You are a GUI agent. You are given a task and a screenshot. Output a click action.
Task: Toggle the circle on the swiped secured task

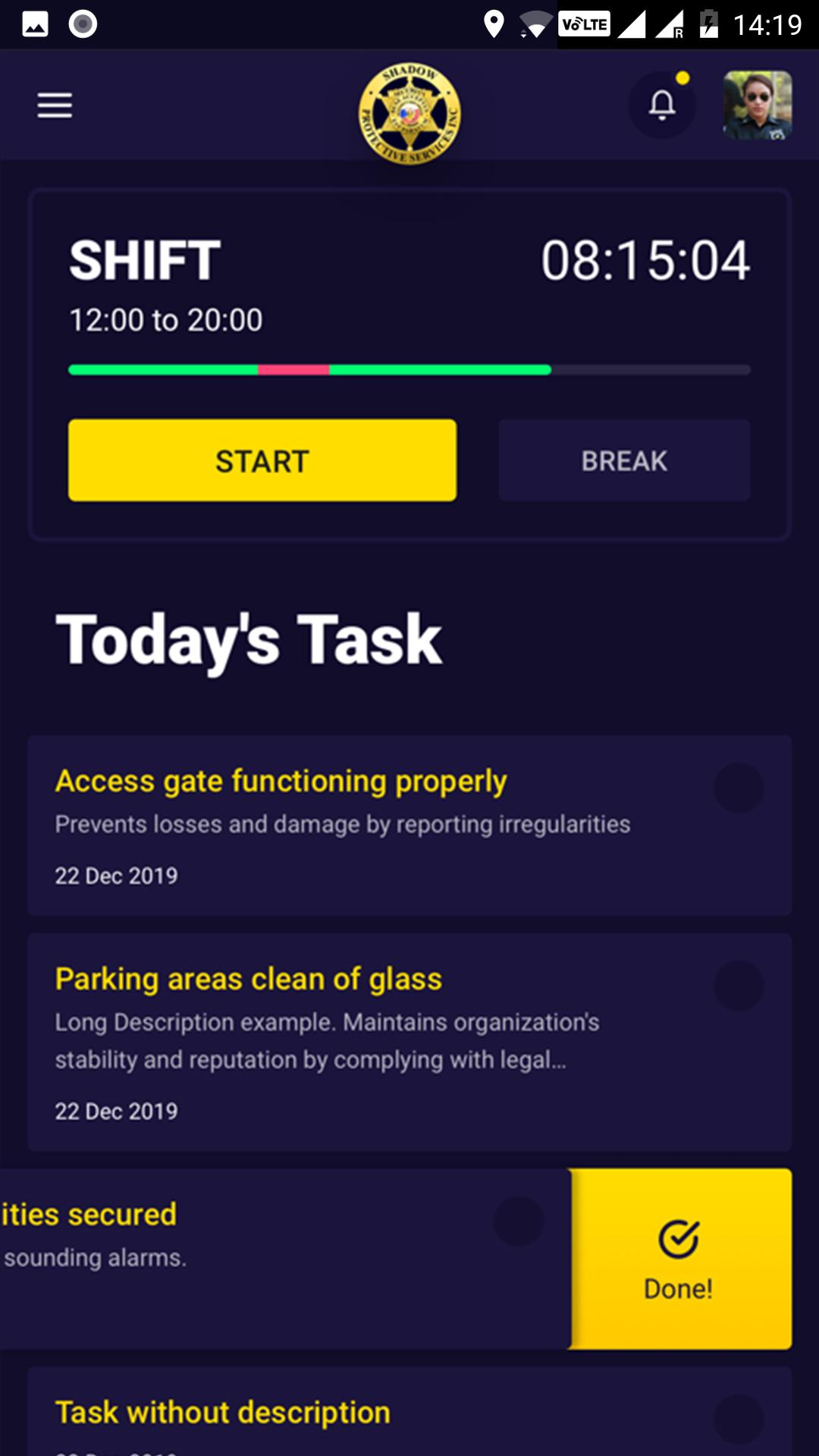pos(519,1221)
